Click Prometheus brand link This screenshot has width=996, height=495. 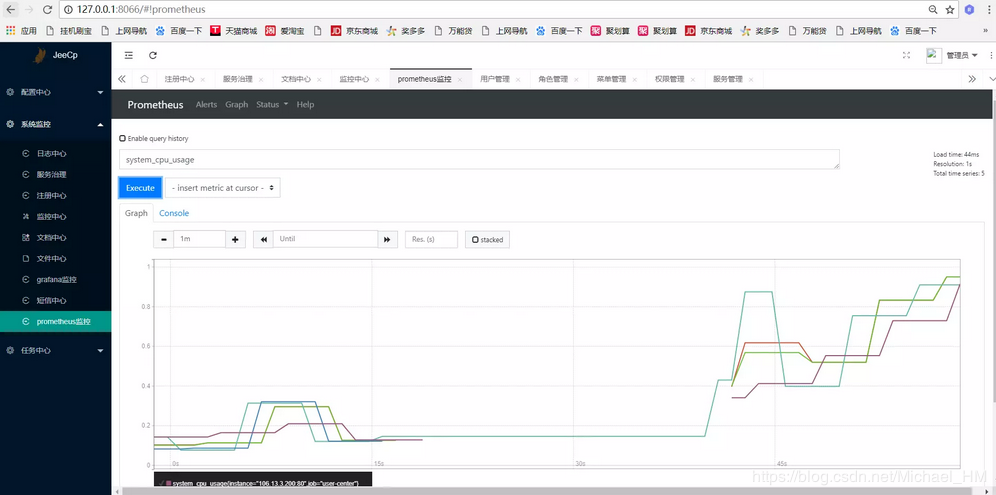click(x=156, y=105)
